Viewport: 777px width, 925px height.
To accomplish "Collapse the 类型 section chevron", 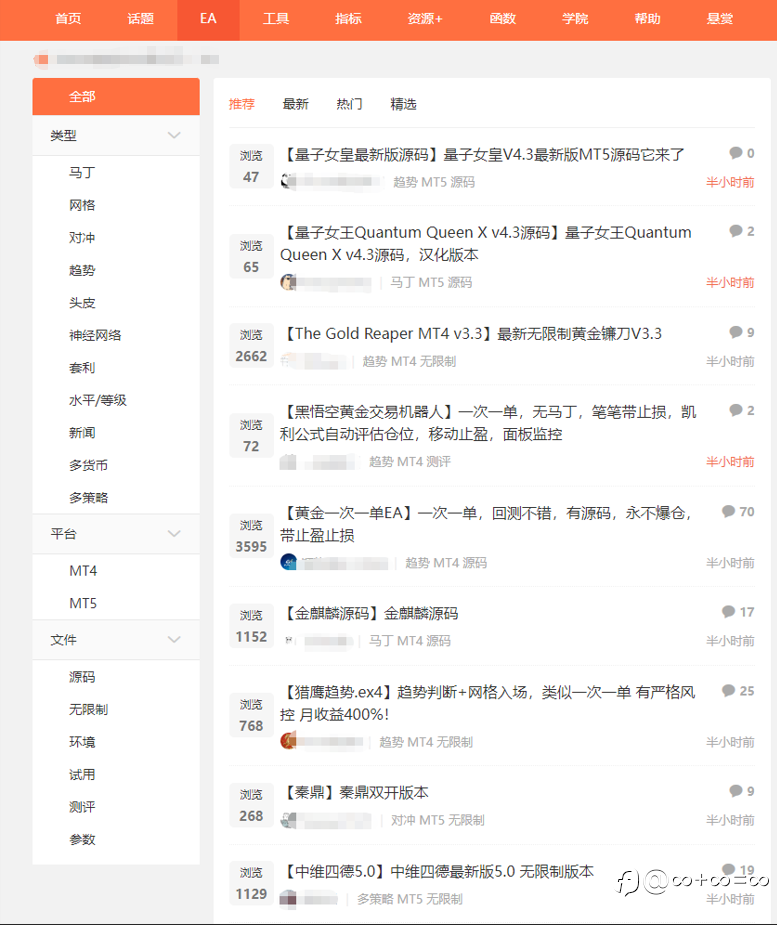I will [x=174, y=136].
